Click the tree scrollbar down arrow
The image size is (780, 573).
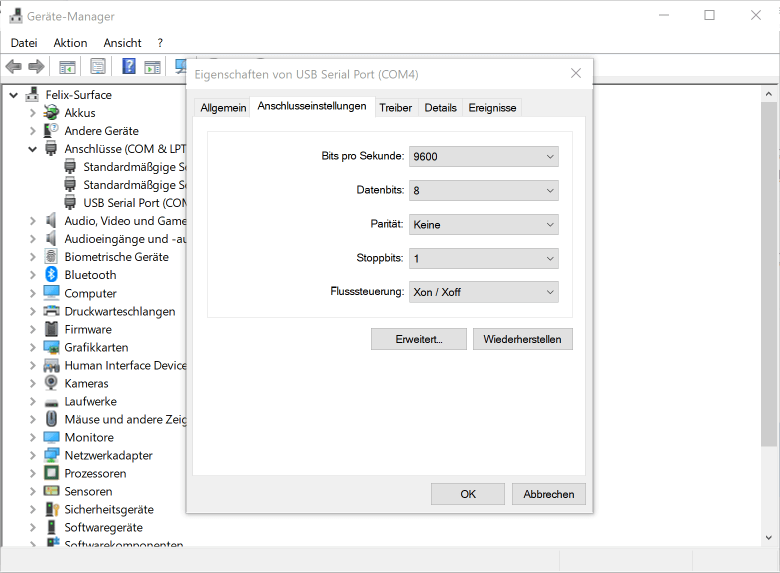click(x=769, y=538)
